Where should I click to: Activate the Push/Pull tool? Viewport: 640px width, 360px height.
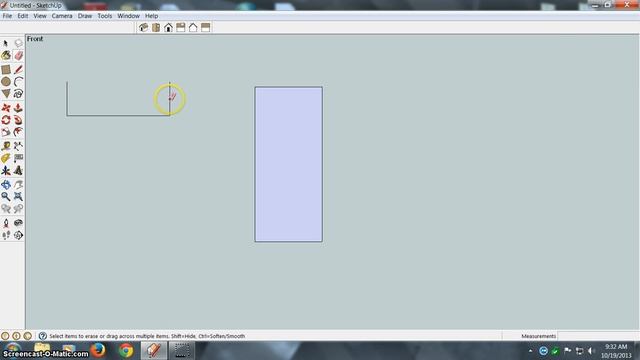(18, 108)
